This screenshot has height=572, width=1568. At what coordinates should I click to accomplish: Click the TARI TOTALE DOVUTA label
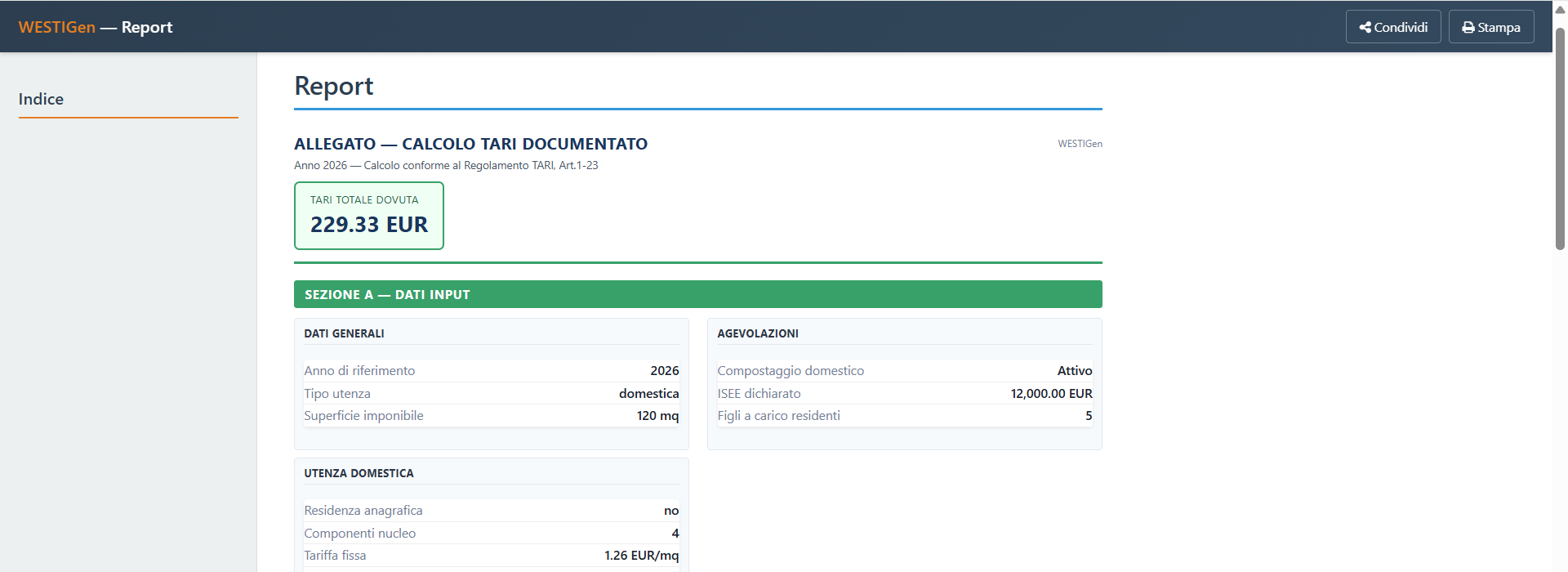[364, 199]
